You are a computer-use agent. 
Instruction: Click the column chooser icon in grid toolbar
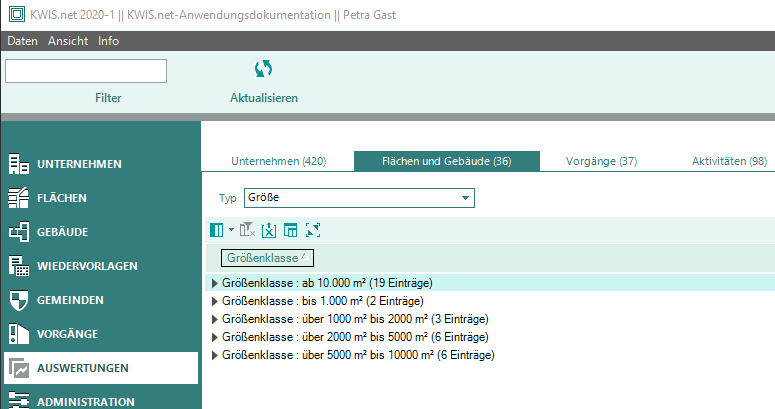pos(216,230)
